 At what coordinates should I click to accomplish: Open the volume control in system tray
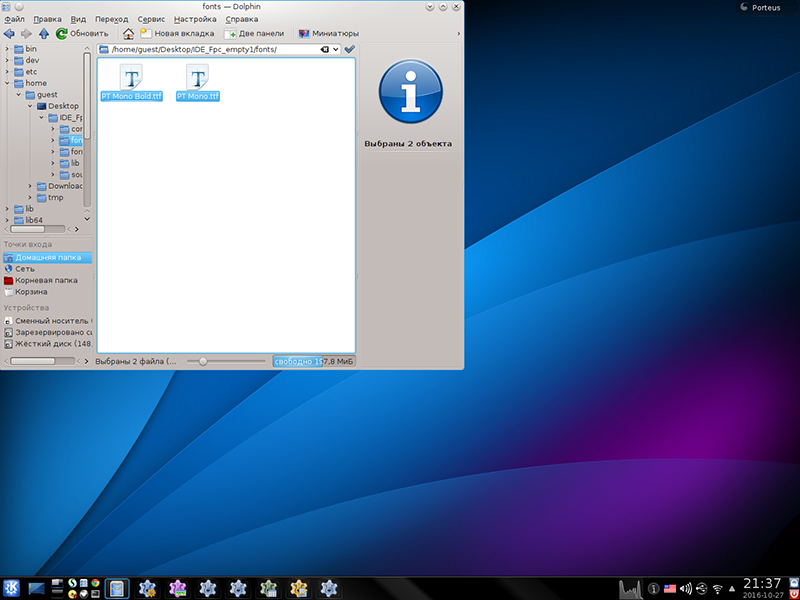coord(686,589)
